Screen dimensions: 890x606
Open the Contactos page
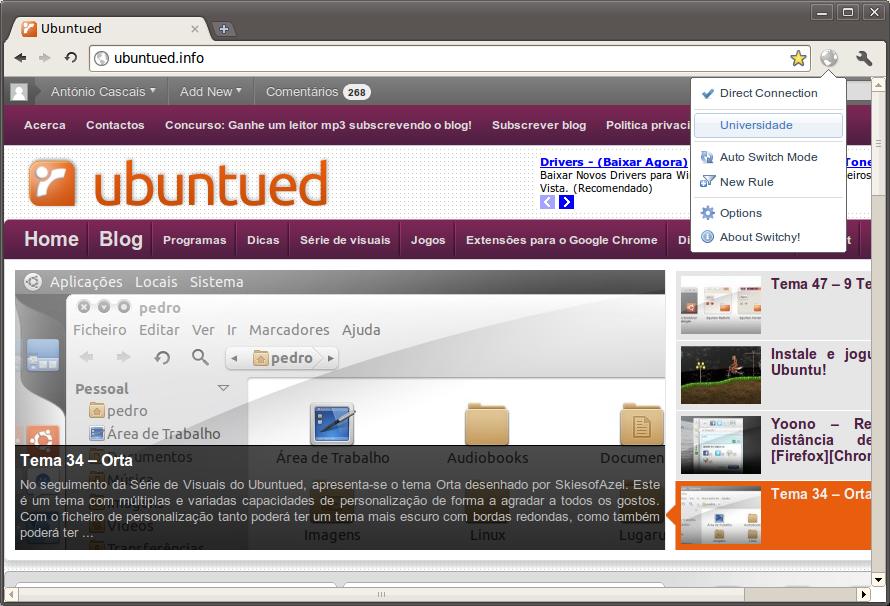[x=115, y=125]
